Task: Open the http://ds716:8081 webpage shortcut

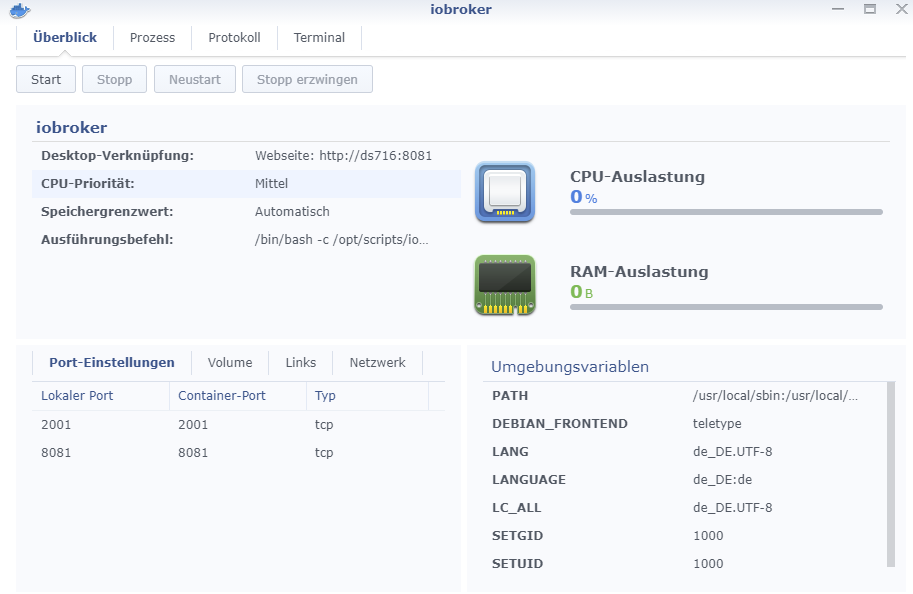Action: [x=376, y=156]
